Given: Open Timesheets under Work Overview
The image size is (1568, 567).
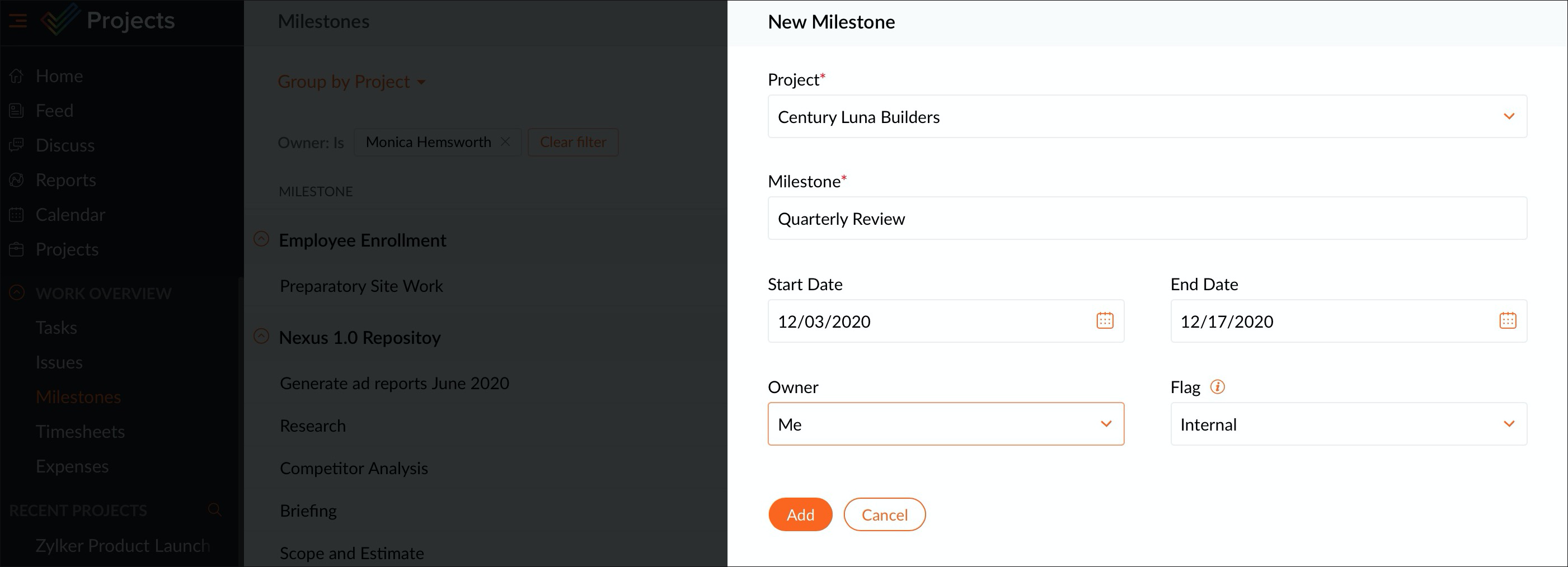Looking at the screenshot, I should [81, 432].
